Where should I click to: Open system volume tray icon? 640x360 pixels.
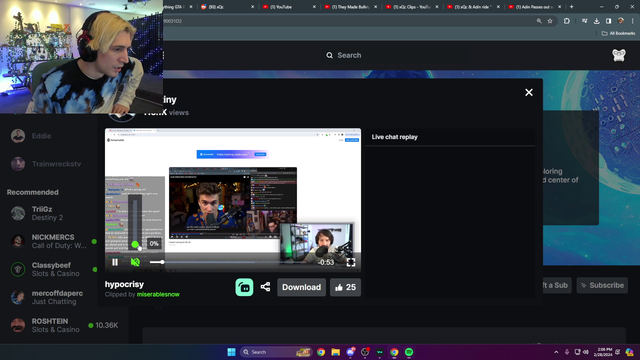[x=586, y=352]
